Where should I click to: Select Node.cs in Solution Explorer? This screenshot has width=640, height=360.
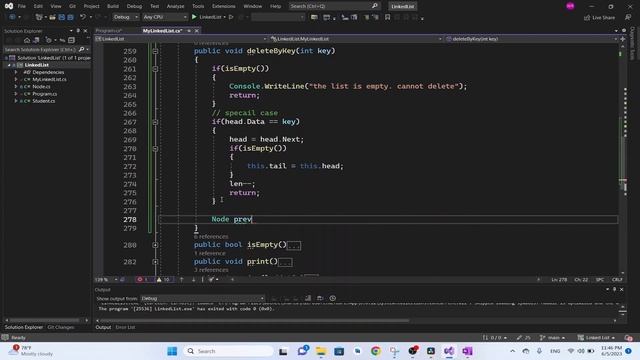pos(41,87)
